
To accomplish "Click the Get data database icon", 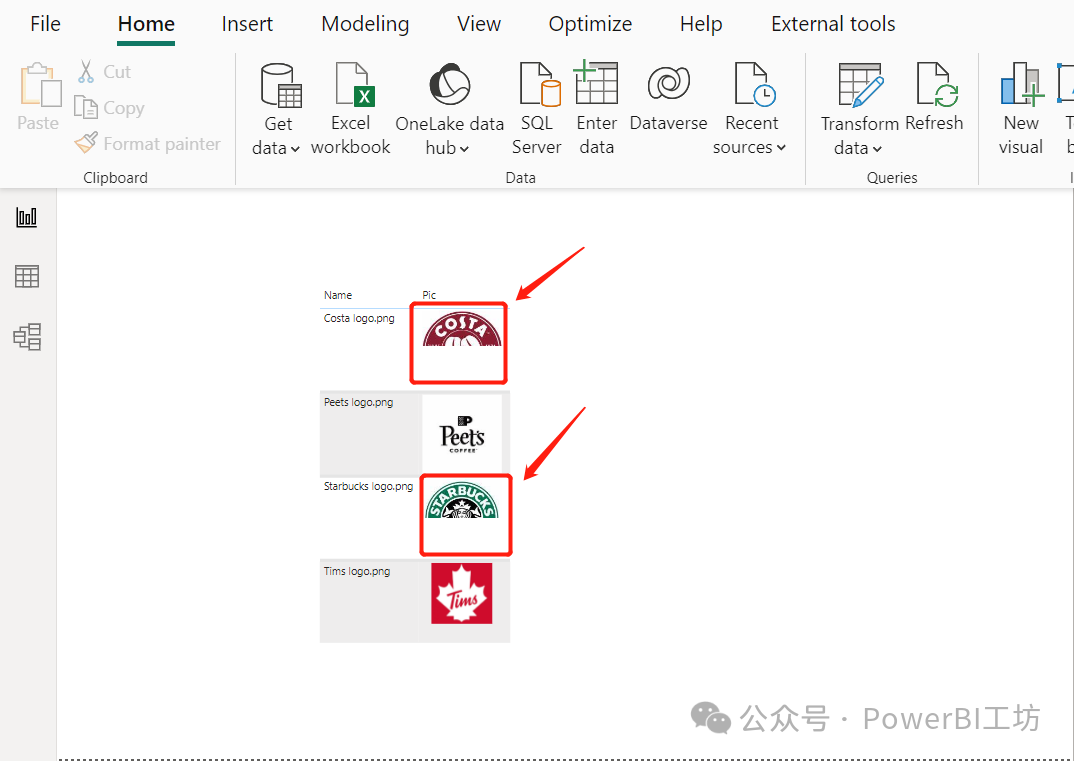I will tap(281, 86).
